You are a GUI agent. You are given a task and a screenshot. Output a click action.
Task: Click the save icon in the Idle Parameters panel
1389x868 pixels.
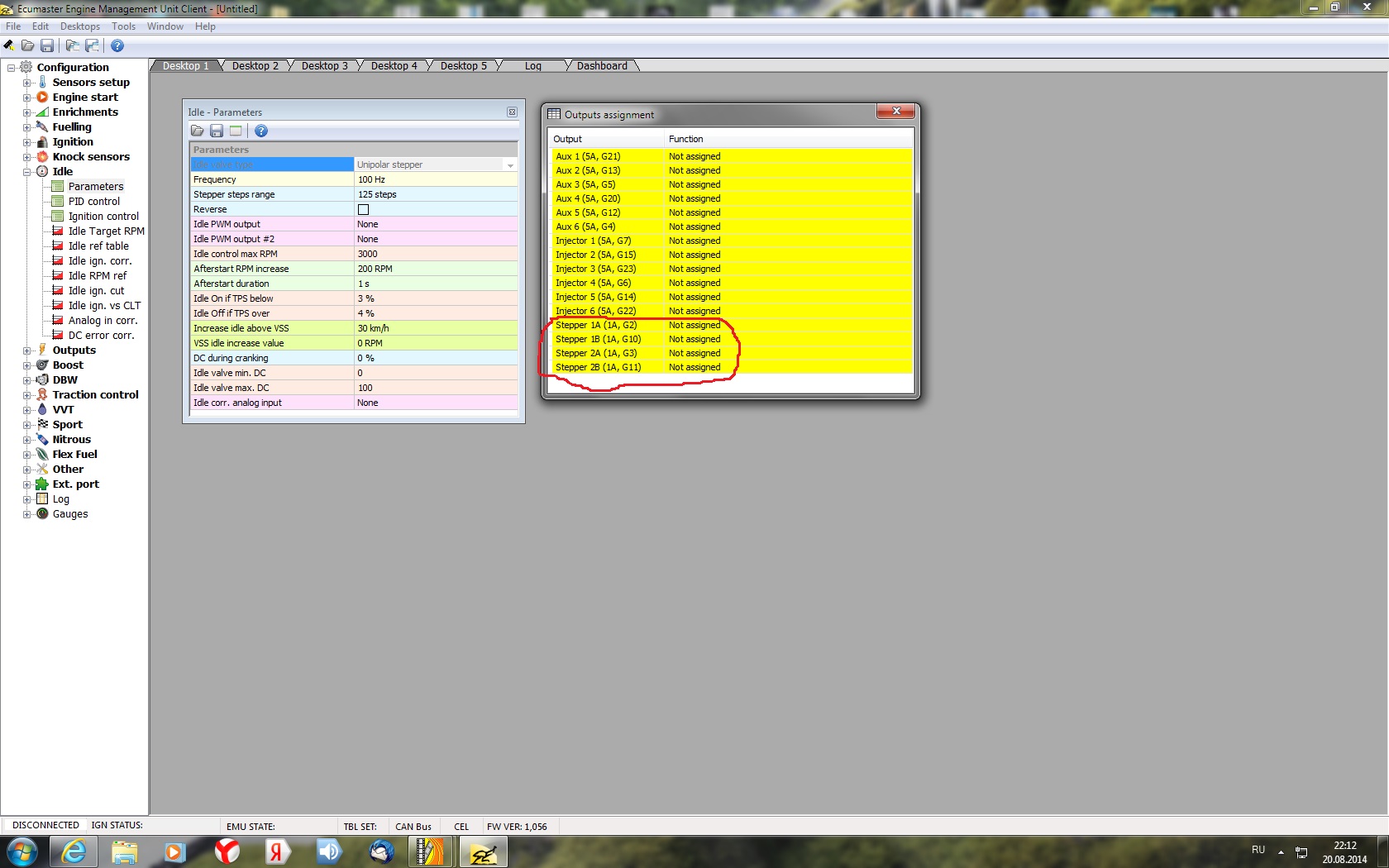217,131
